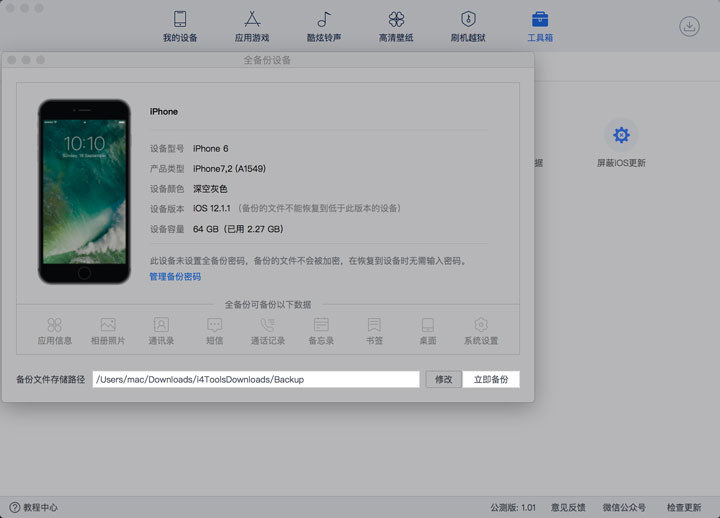The image size is (720, 518).
Task: Switch to the 应用游戏 apps section
Action: coord(252,26)
